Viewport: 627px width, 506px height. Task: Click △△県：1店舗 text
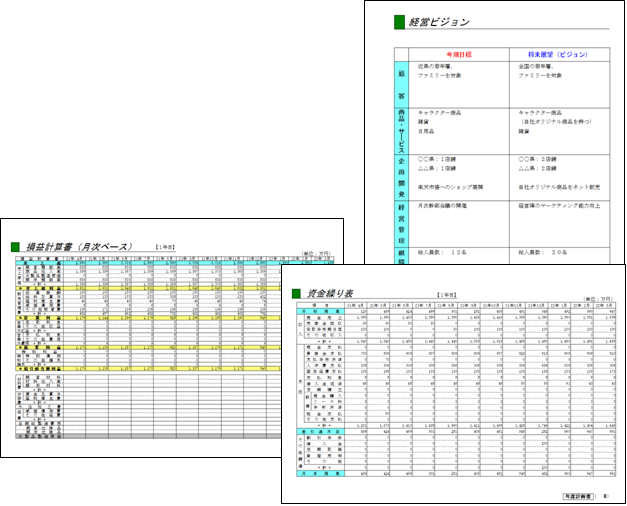click(x=437, y=168)
